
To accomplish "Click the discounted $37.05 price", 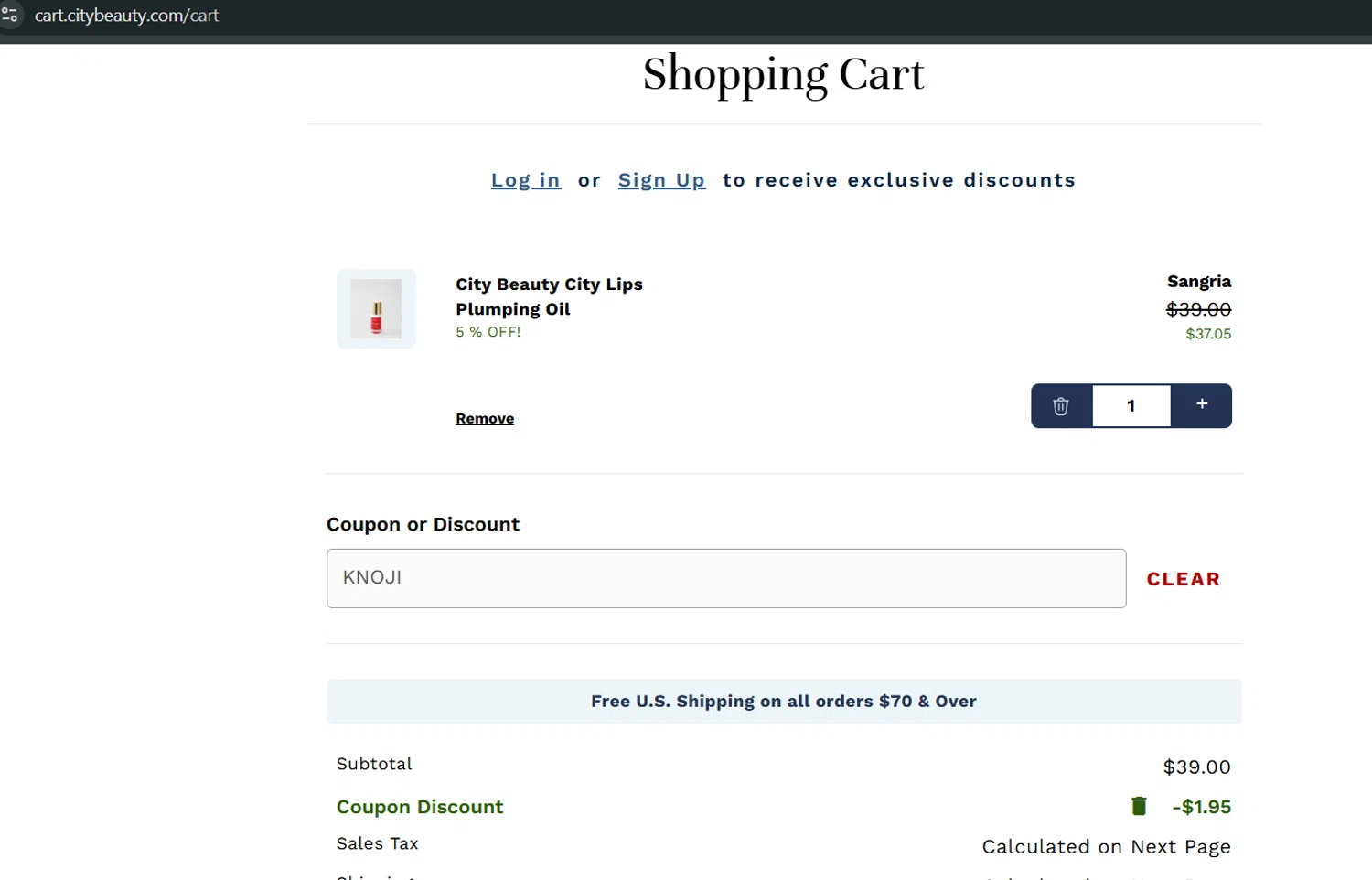I will pyautogui.click(x=1207, y=334).
